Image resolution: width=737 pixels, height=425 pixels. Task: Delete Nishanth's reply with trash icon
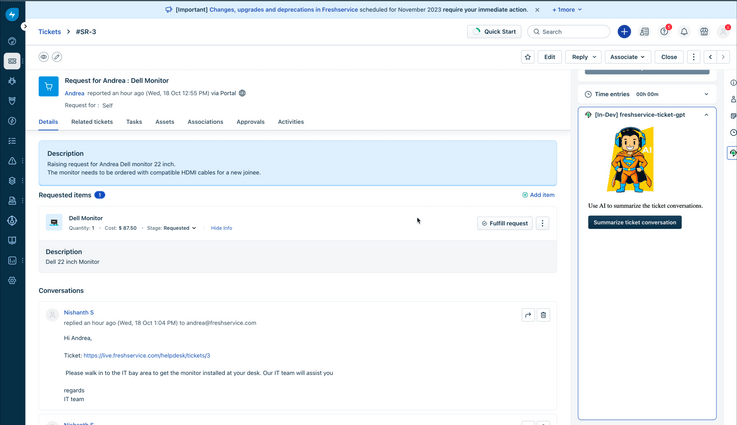point(543,315)
